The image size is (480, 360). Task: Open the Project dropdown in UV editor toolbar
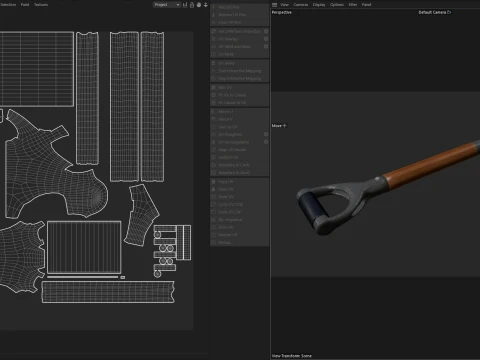(167, 5)
